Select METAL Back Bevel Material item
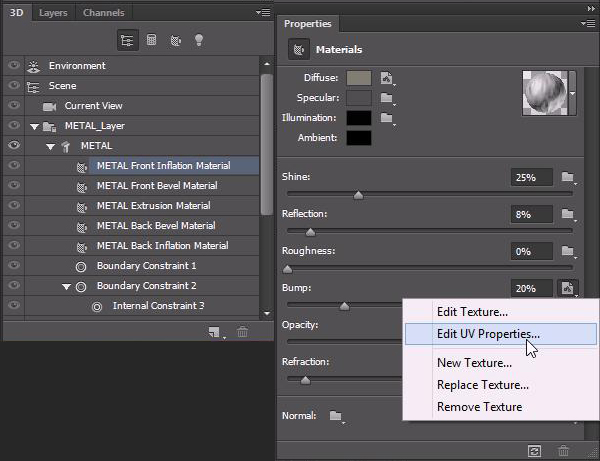The width and height of the screenshot is (600, 461). pos(155,226)
